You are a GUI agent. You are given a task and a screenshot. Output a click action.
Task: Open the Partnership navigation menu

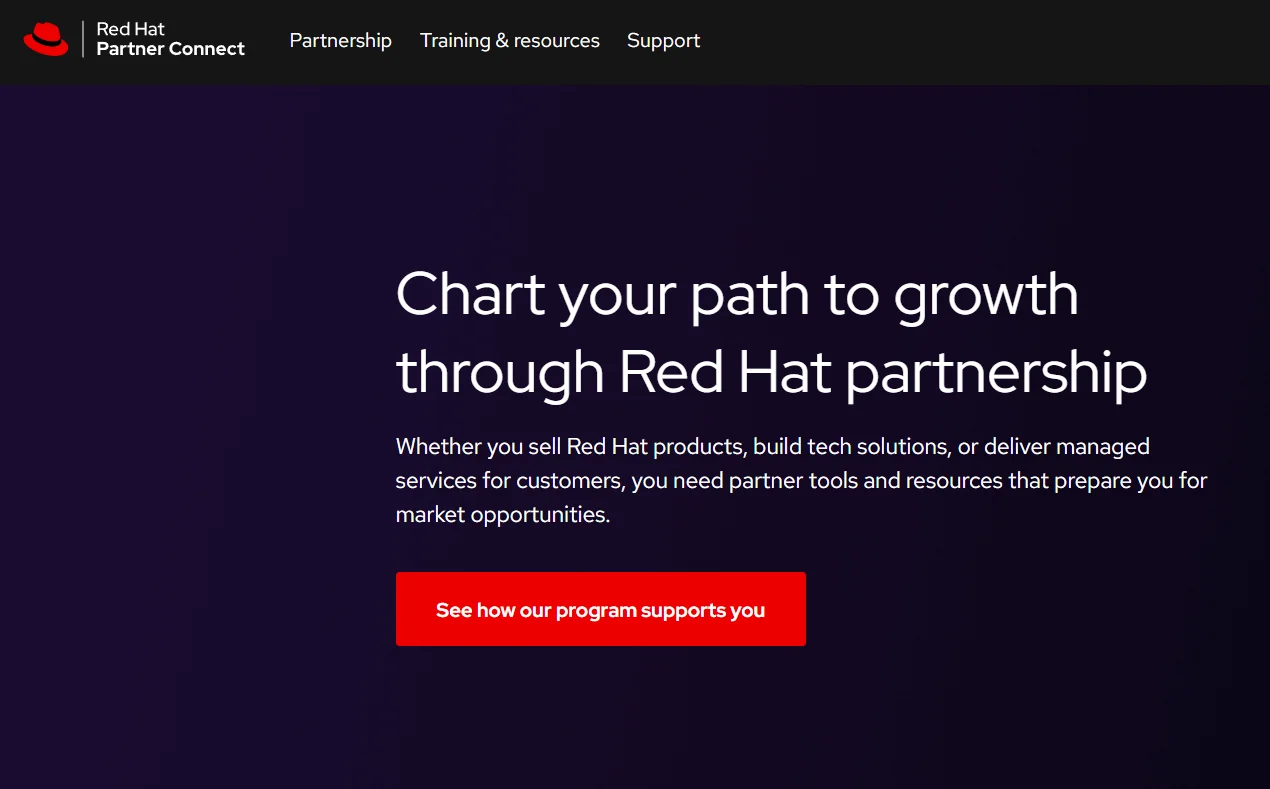340,41
